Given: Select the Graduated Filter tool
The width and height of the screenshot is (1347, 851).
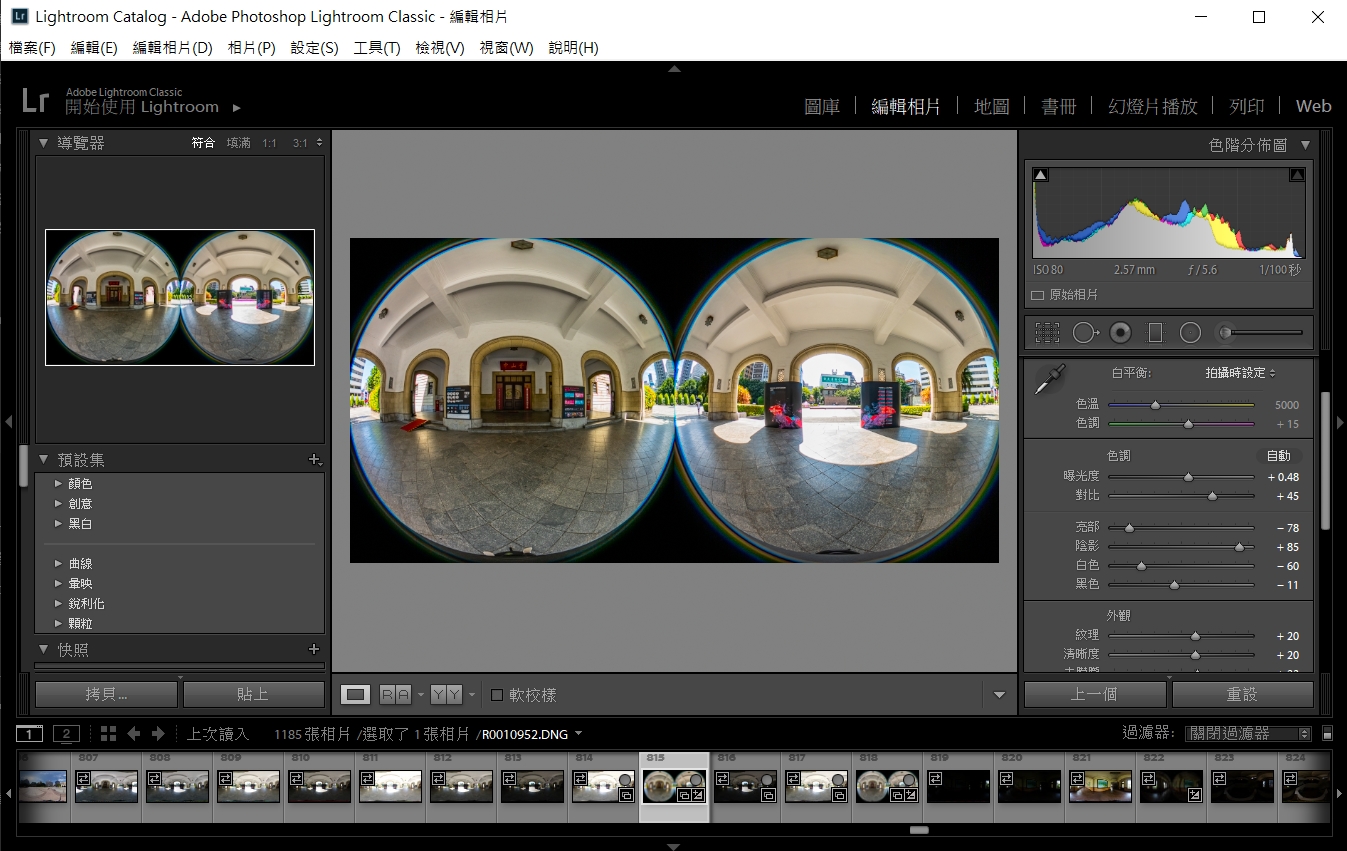Looking at the screenshot, I should point(1155,333).
